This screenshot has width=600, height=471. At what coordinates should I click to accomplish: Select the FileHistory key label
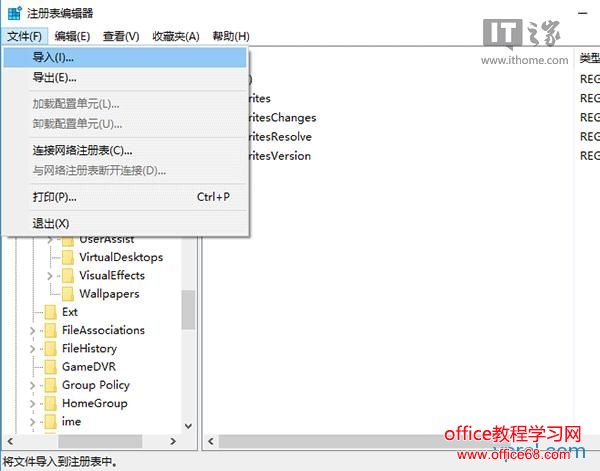point(89,349)
